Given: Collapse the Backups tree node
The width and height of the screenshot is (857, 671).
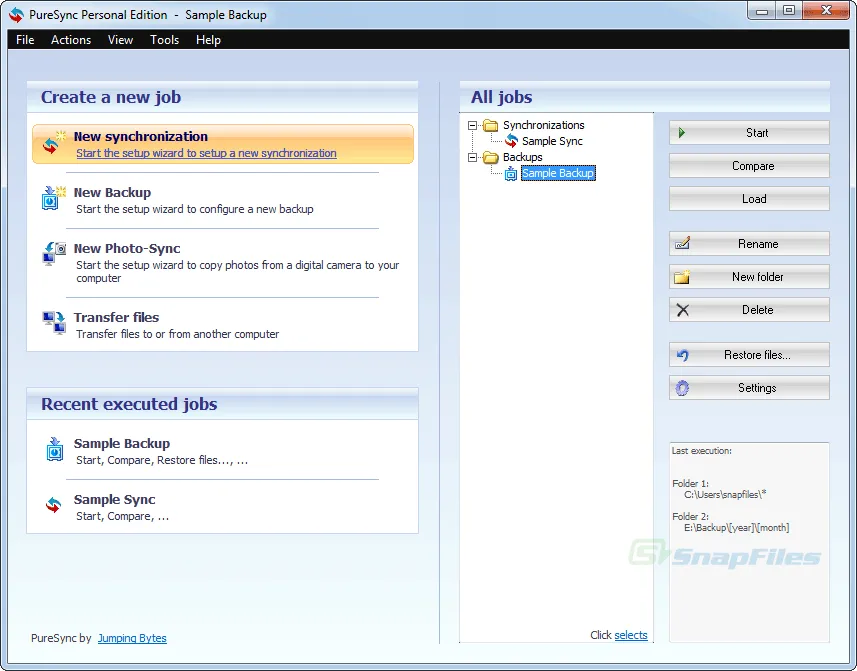Looking at the screenshot, I should click(472, 157).
